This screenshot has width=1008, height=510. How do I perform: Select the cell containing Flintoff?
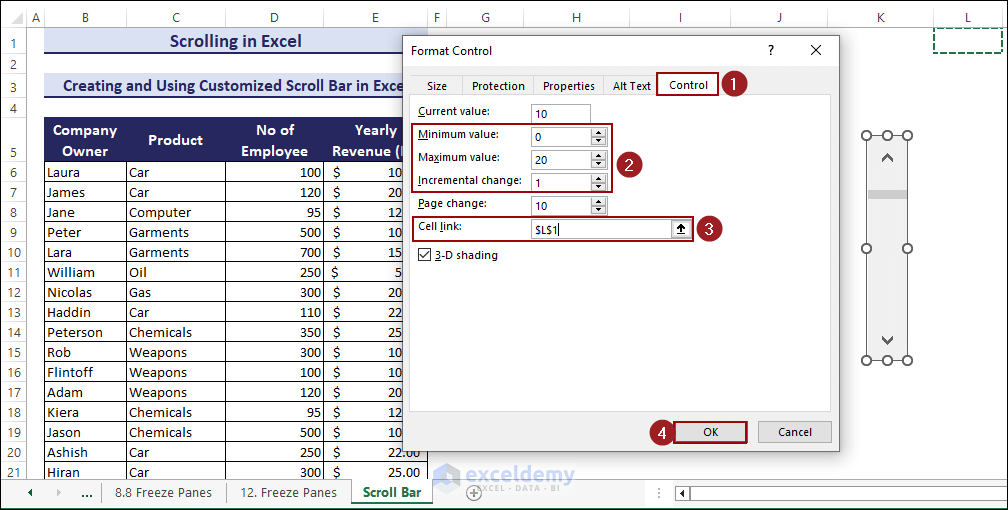85,372
